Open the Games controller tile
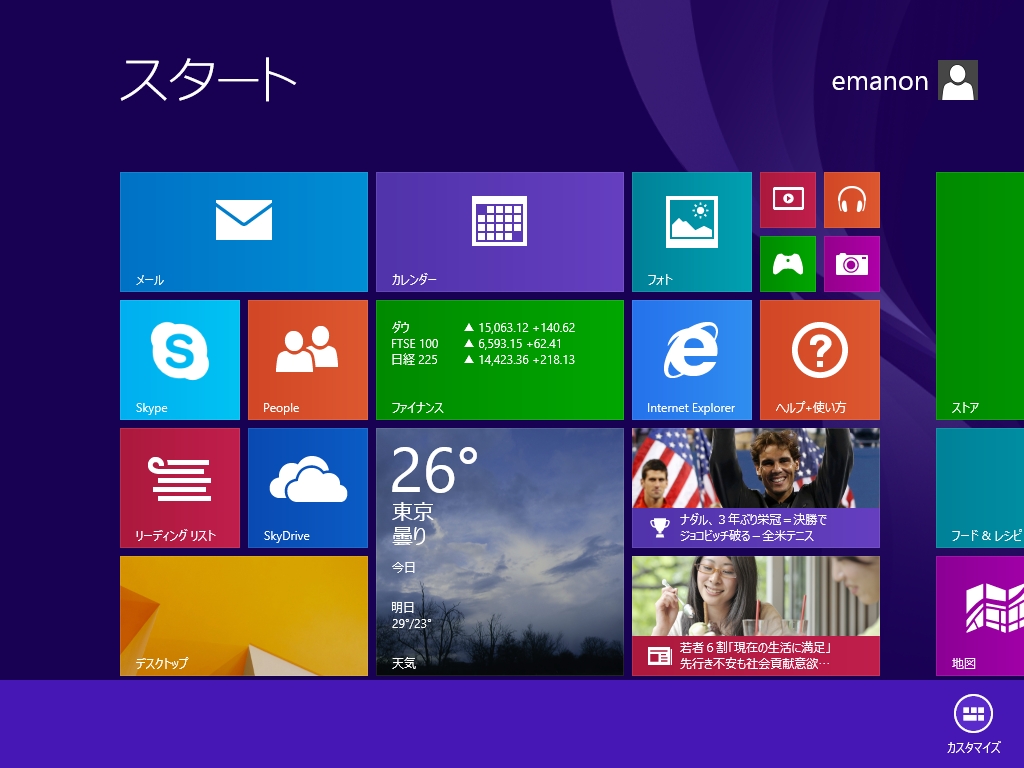The width and height of the screenshot is (1024, 768). tap(788, 264)
